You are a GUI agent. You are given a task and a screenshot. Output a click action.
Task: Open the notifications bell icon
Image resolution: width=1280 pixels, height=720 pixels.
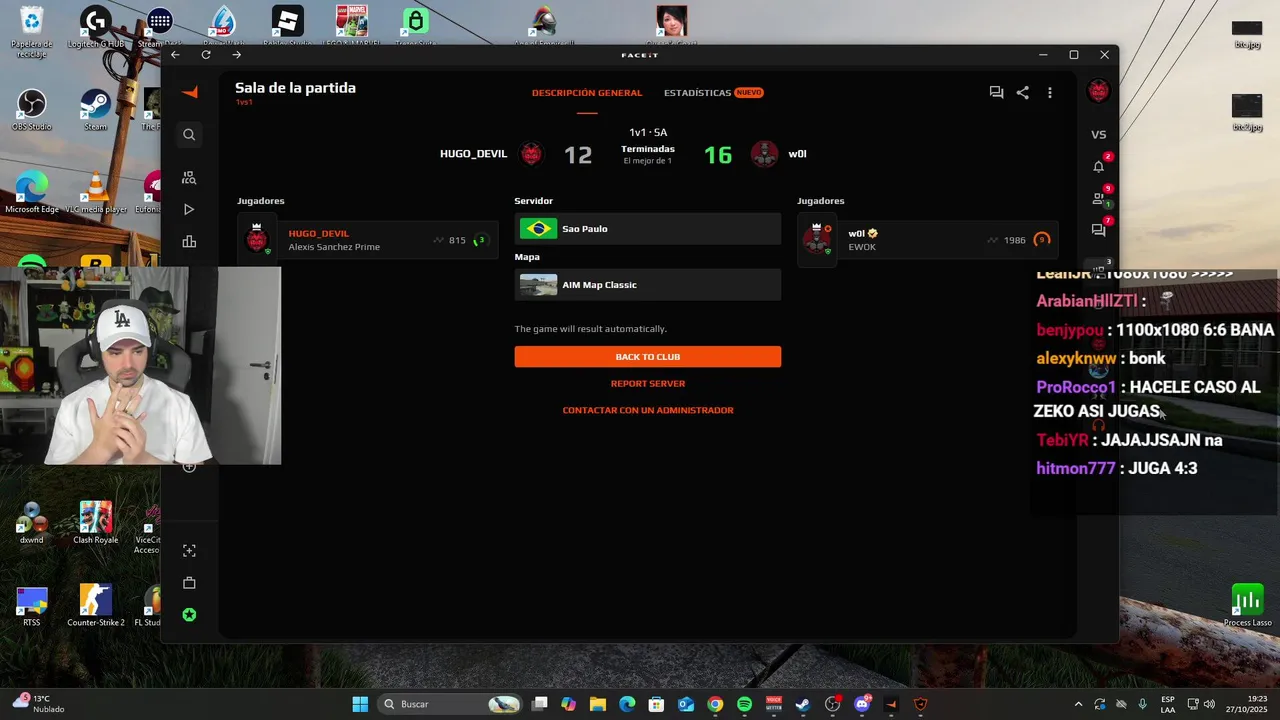click(1098, 166)
